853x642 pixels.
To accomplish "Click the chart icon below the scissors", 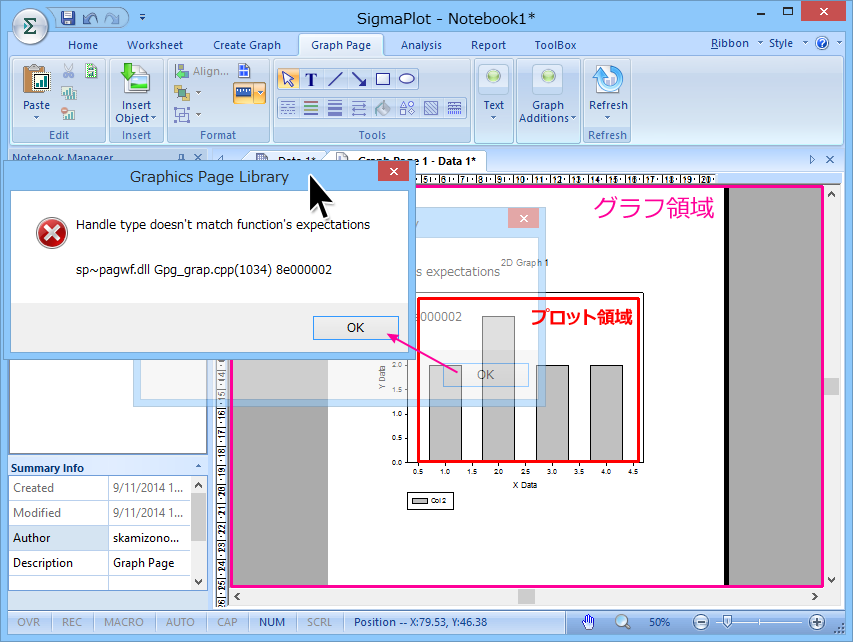I will click(69, 93).
